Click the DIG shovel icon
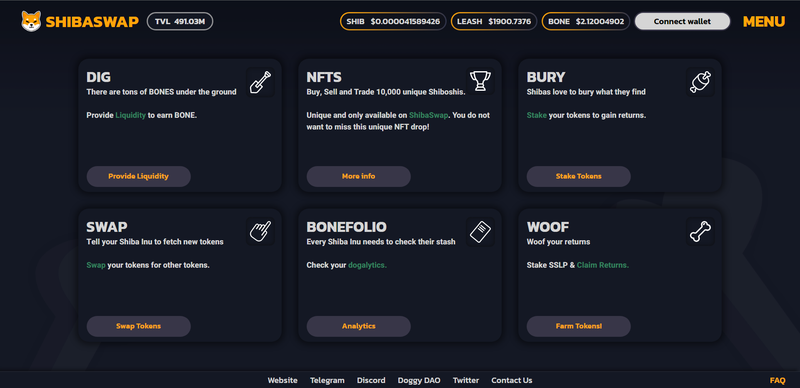The height and width of the screenshot is (388, 800). coord(260,82)
